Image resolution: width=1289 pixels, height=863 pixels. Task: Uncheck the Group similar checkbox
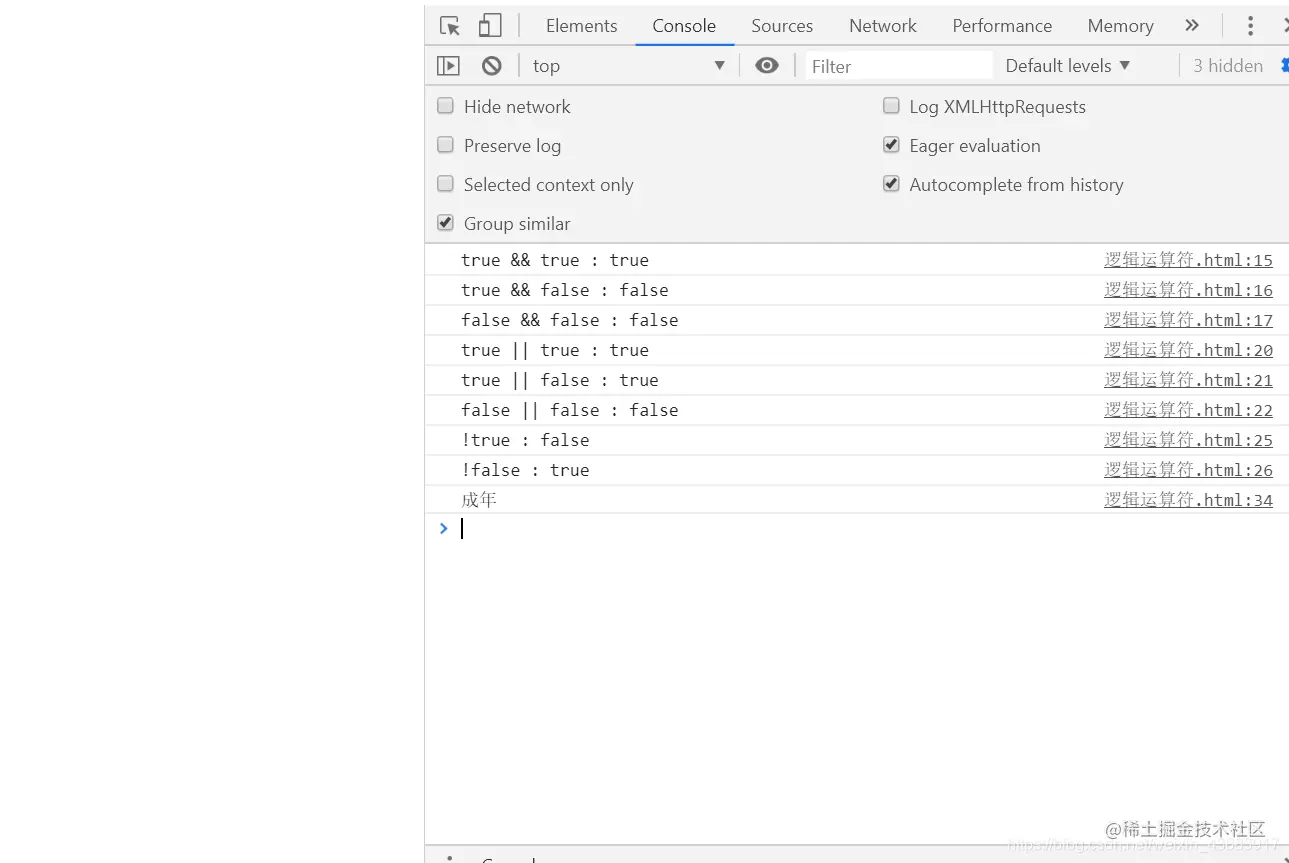446,223
